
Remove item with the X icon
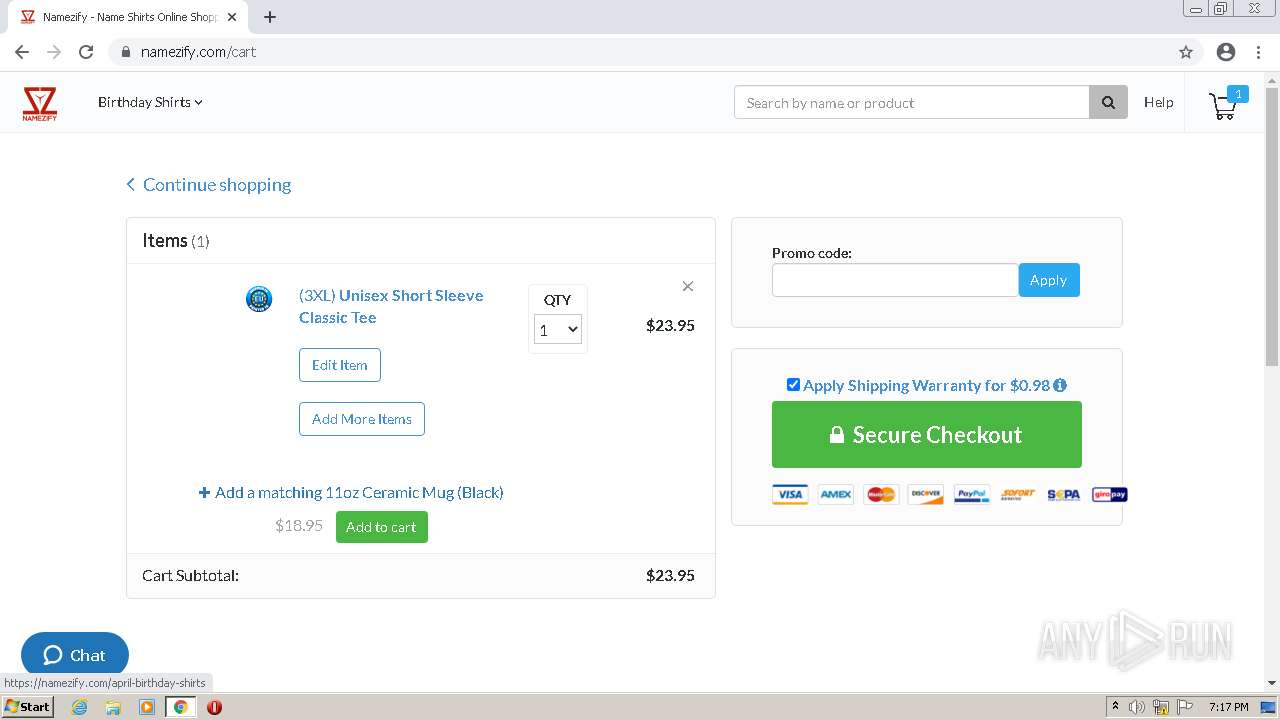688,286
